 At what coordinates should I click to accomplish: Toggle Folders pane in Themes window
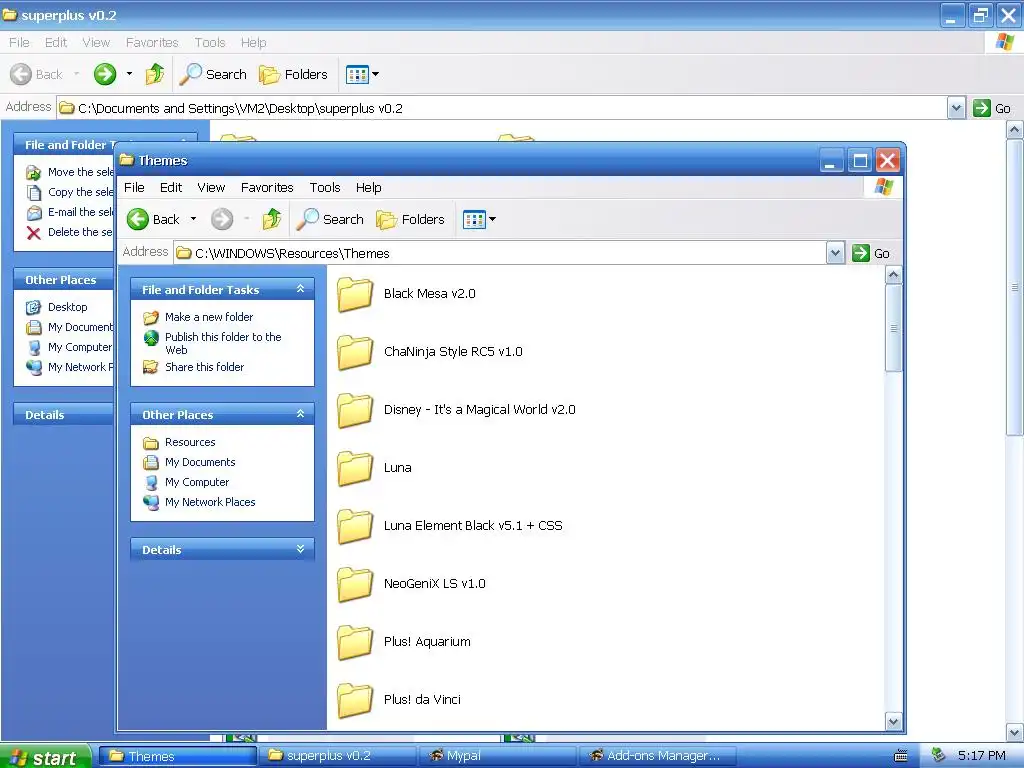pyautogui.click(x=411, y=219)
